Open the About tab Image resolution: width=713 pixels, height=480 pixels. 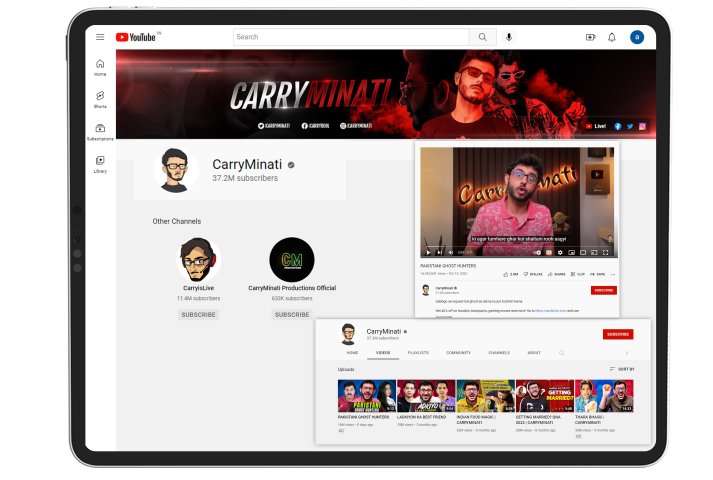[x=534, y=353]
